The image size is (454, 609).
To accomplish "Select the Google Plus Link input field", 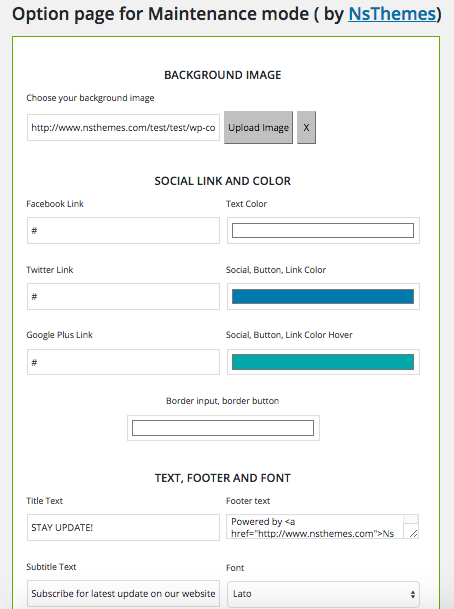I will 123,362.
